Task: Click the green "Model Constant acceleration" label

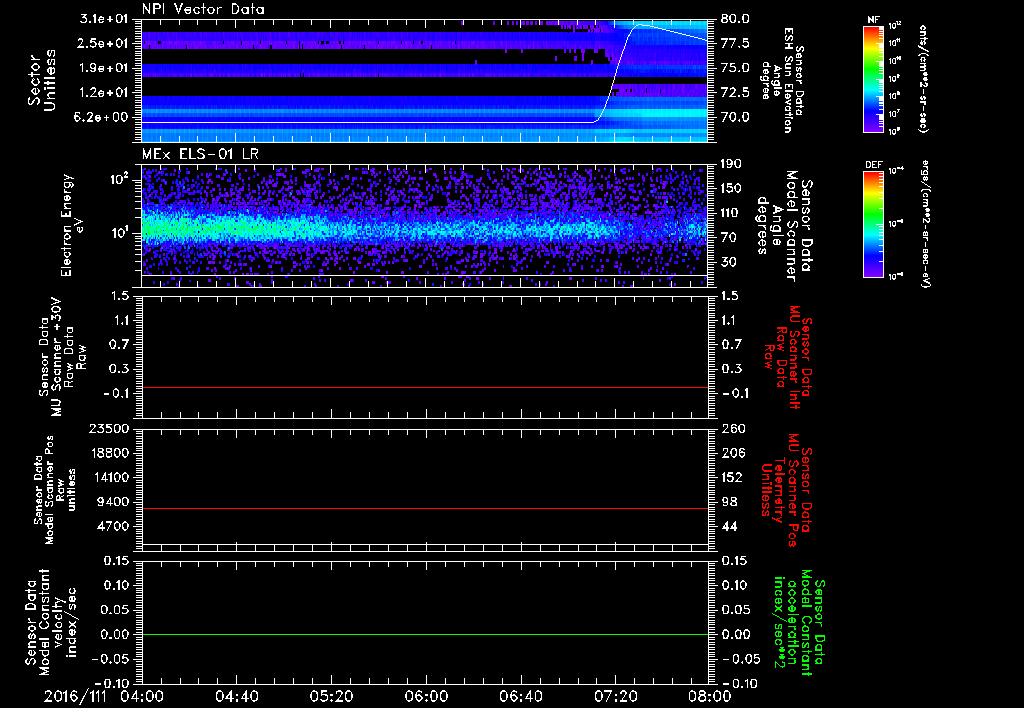Action: (x=799, y=622)
